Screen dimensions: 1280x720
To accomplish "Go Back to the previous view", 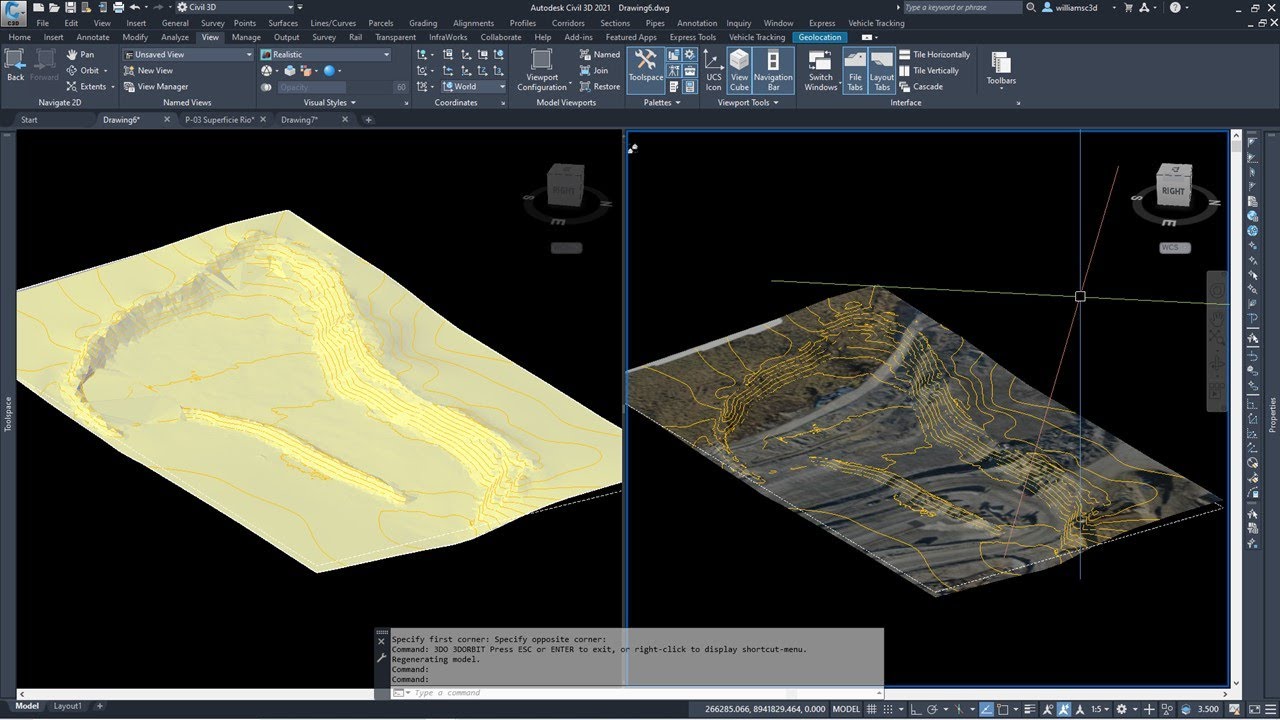I will [15, 64].
